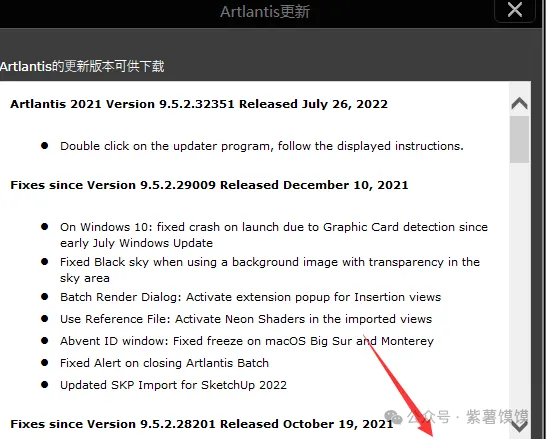The image size is (547, 439).
Task: Click the Artlantis Batch alert fix entry
Action: (x=164, y=363)
